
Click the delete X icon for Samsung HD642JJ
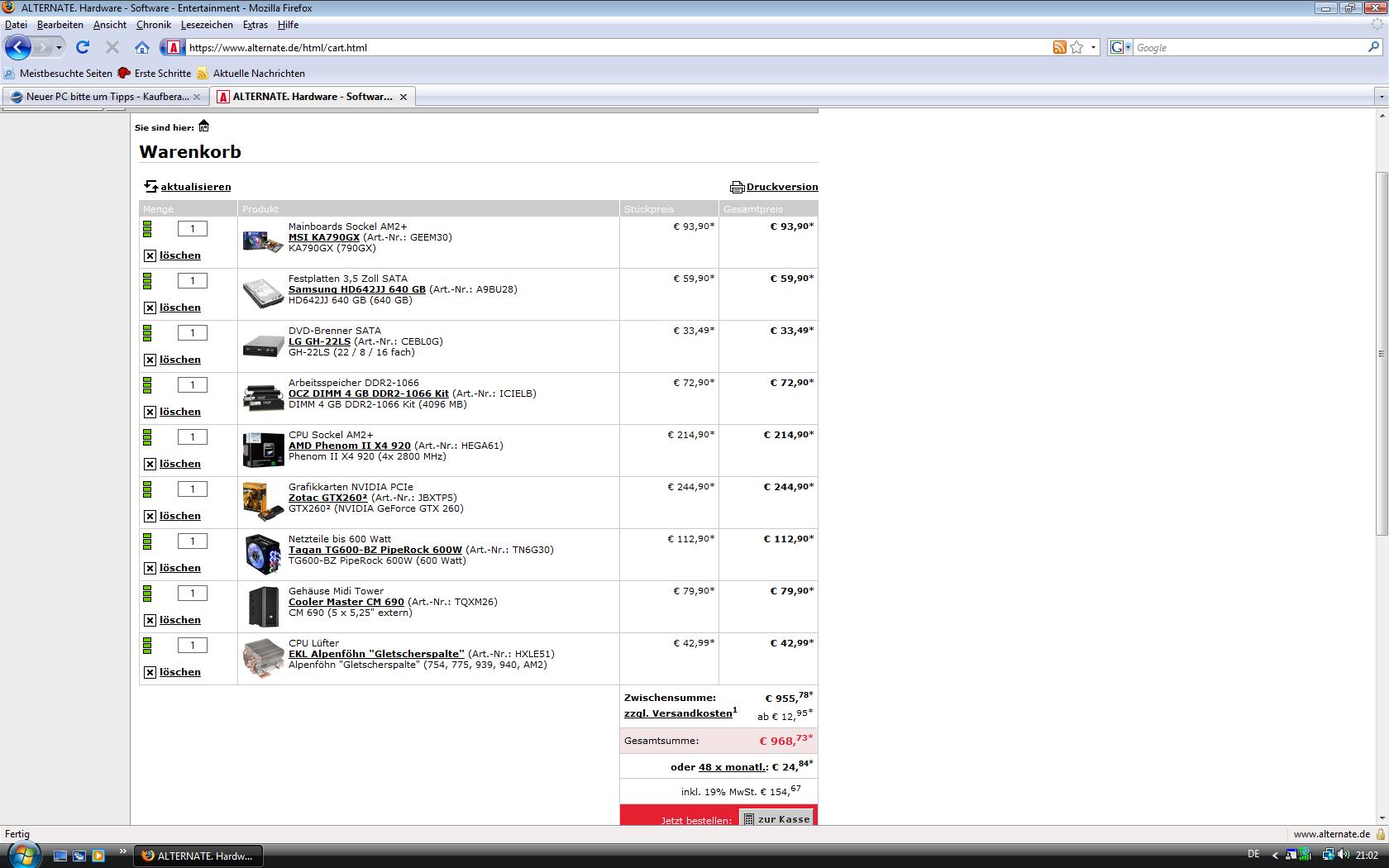pyautogui.click(x=150, y=308)
